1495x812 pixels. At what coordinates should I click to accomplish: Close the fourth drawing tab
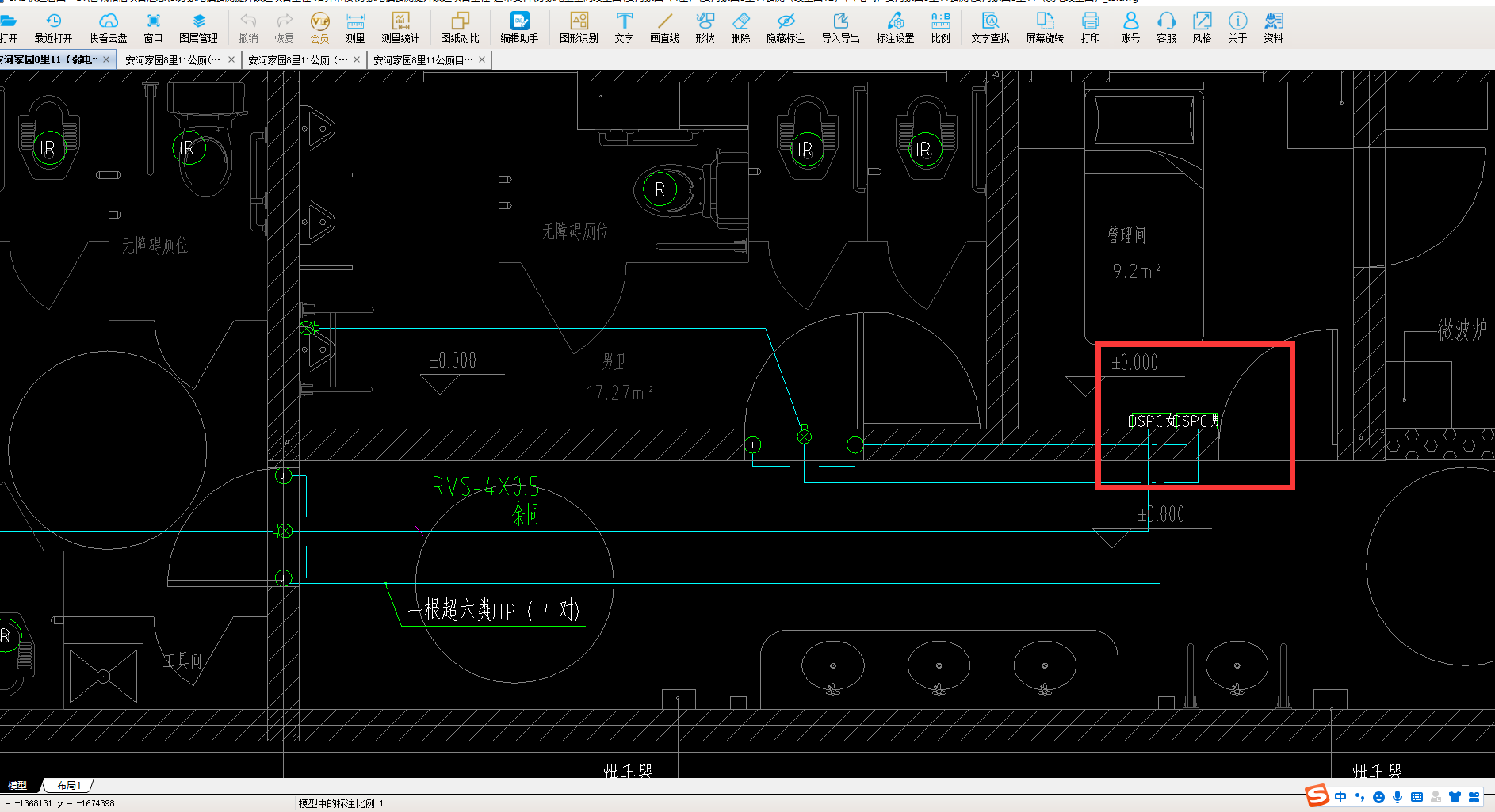(x=482, y=59)
